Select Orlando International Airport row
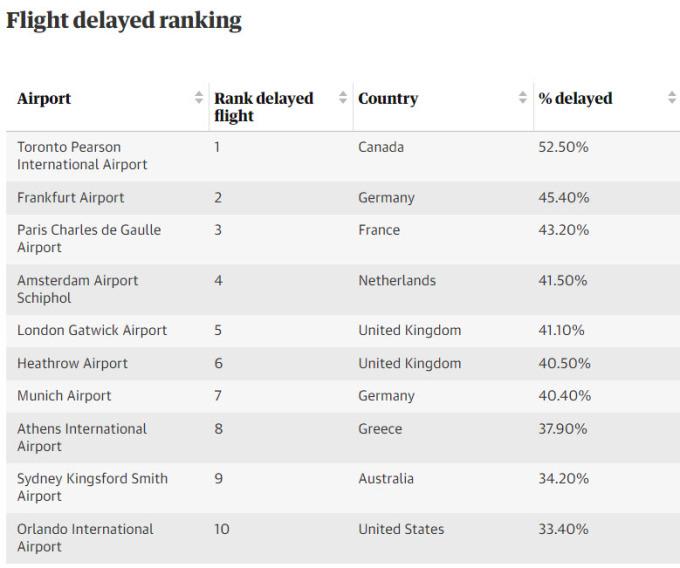This screenshot has width=680, height=568. pos(85,537)
